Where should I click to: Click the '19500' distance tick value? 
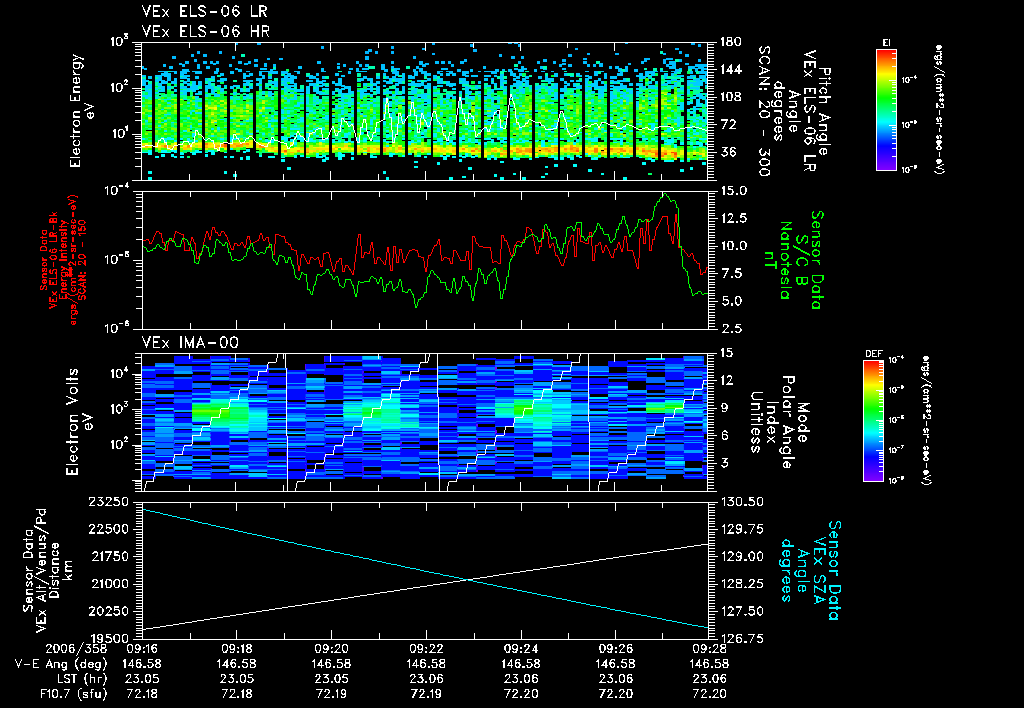coord(110,639)
